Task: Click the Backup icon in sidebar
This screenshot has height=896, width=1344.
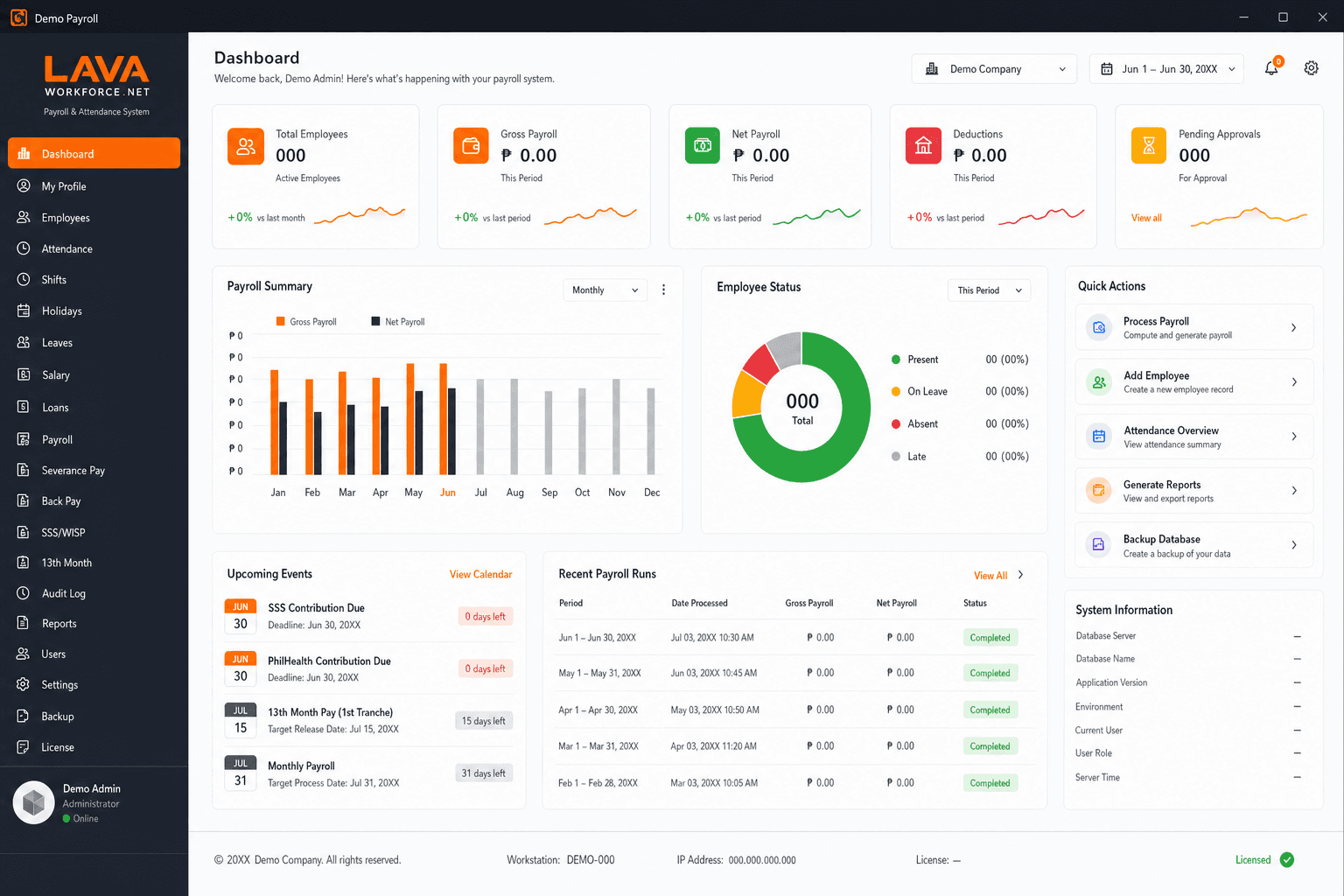Action: (24, 716)
